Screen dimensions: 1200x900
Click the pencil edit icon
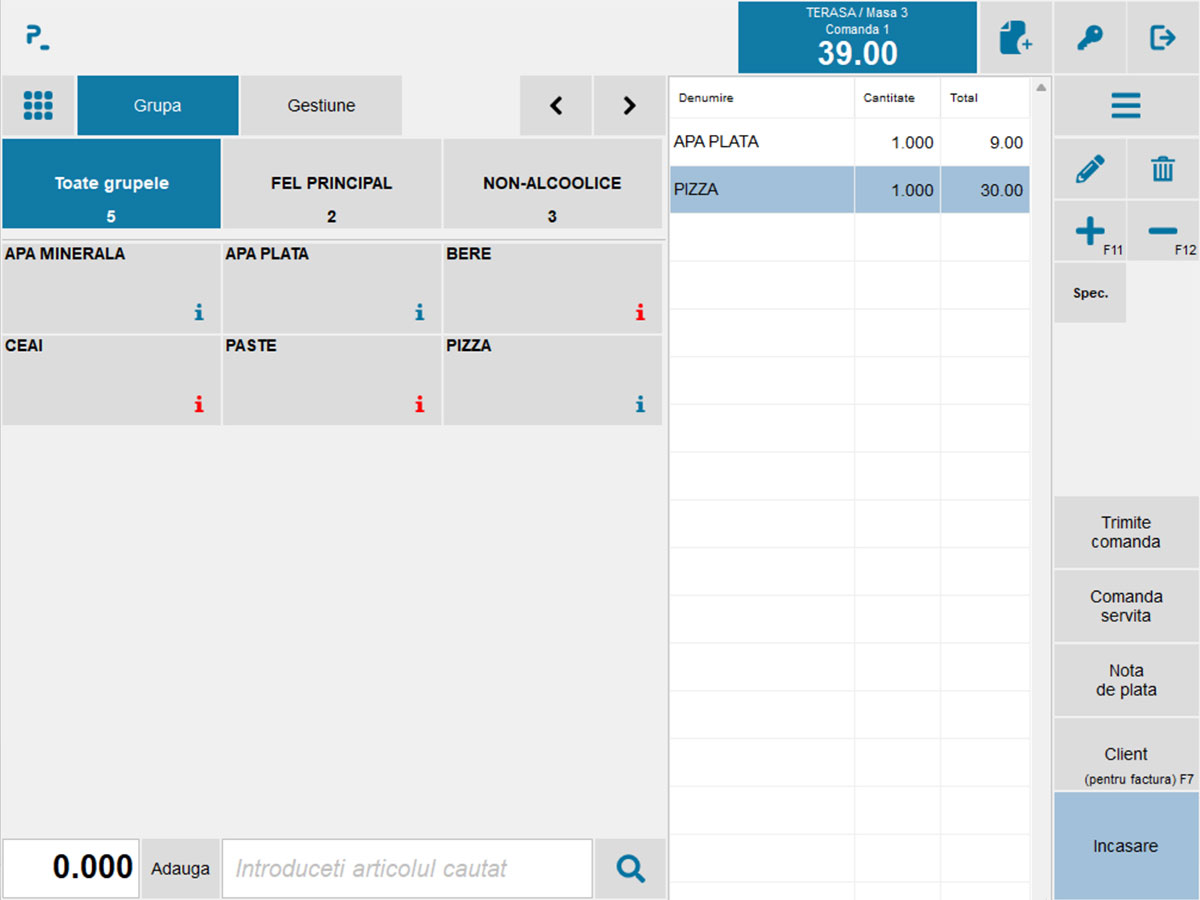(x=1089, y=169)
